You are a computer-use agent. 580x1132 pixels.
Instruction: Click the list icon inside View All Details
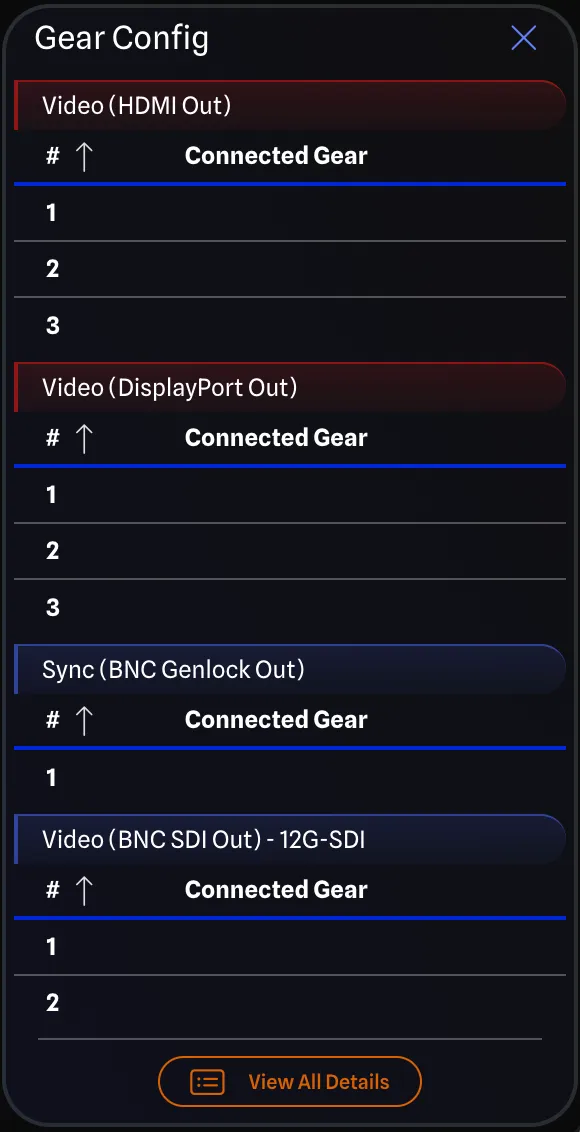pyautogui.click(x=206, y=1081)
